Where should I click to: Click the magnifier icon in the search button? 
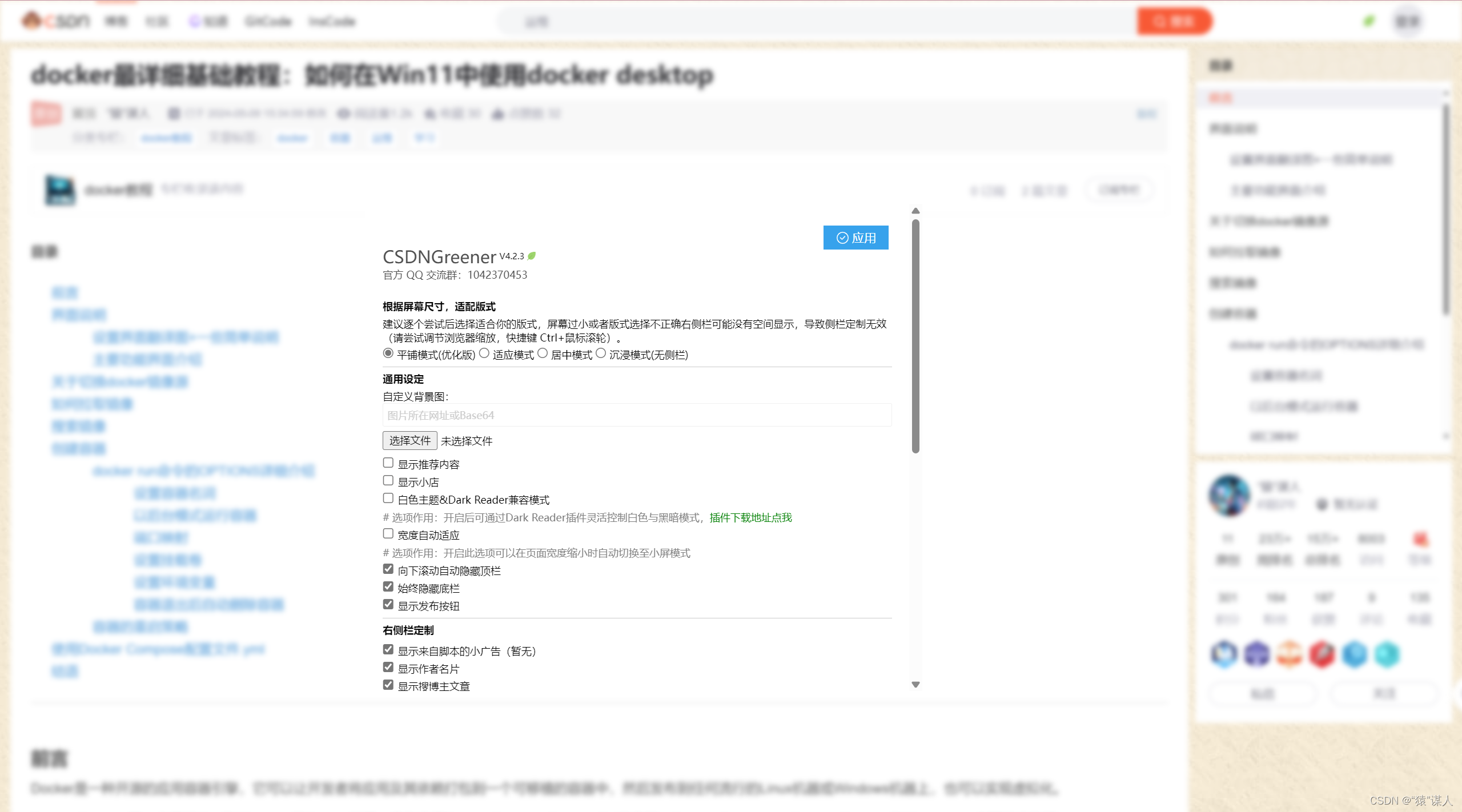tap(1160, 21)
